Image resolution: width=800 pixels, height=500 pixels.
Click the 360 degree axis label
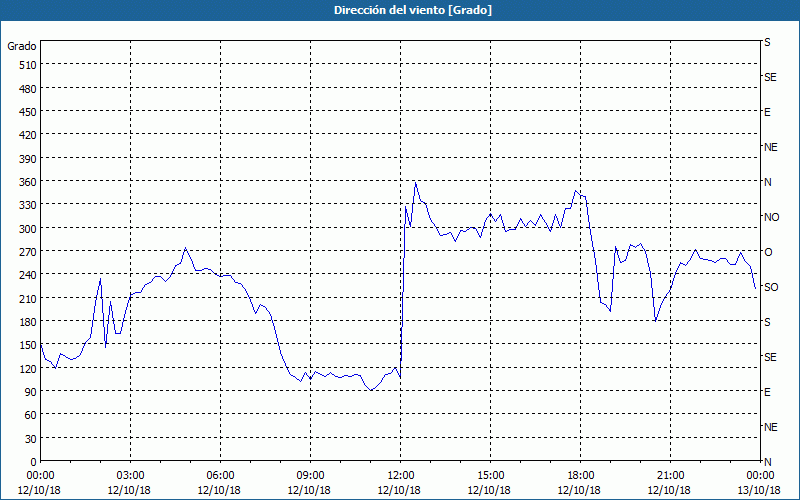(x=29, y=182)
